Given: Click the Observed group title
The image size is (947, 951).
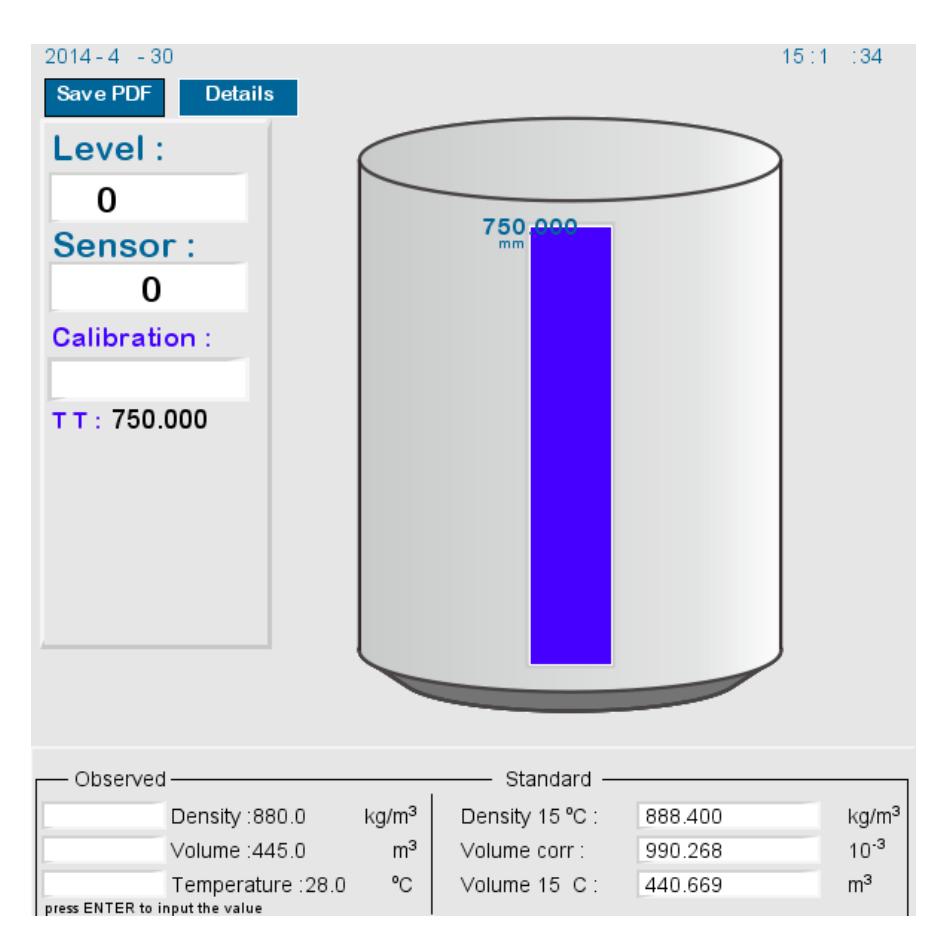Looking at the screenshot, I should 120,779.
